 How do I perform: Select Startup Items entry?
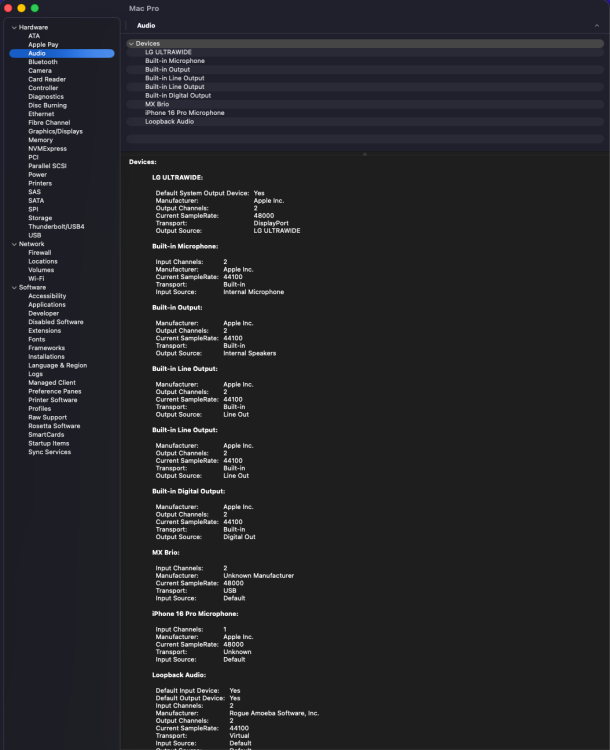(48, 443)
